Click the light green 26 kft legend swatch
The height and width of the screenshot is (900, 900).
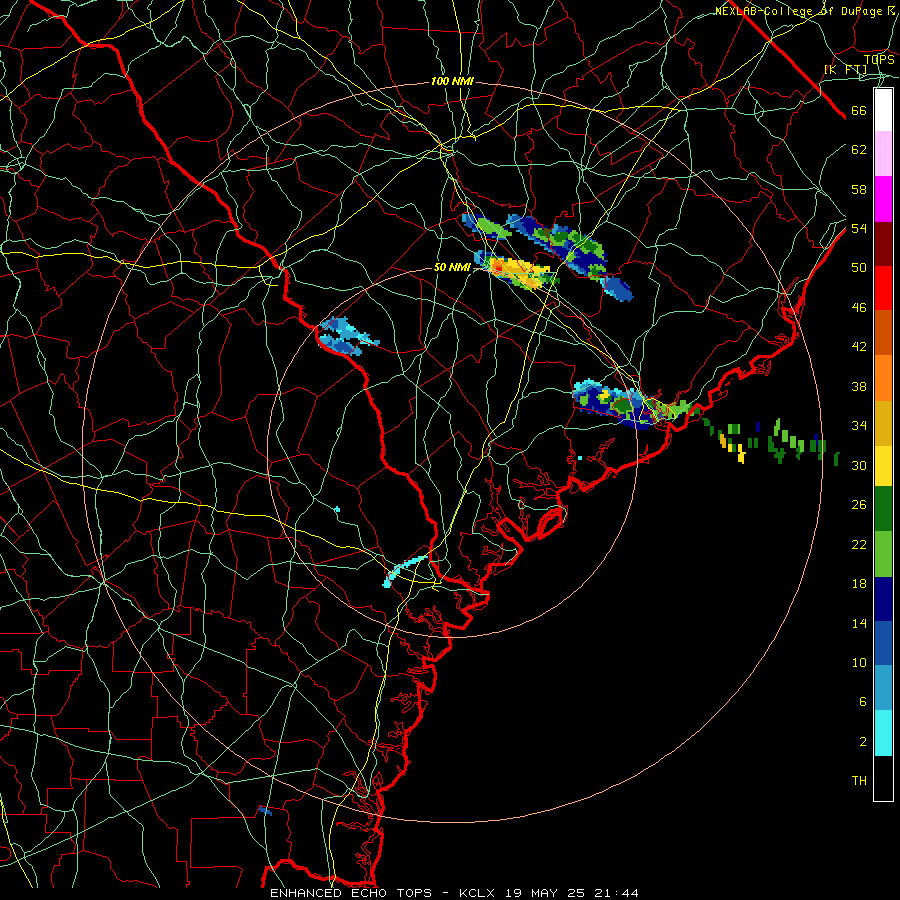(883, 554)
